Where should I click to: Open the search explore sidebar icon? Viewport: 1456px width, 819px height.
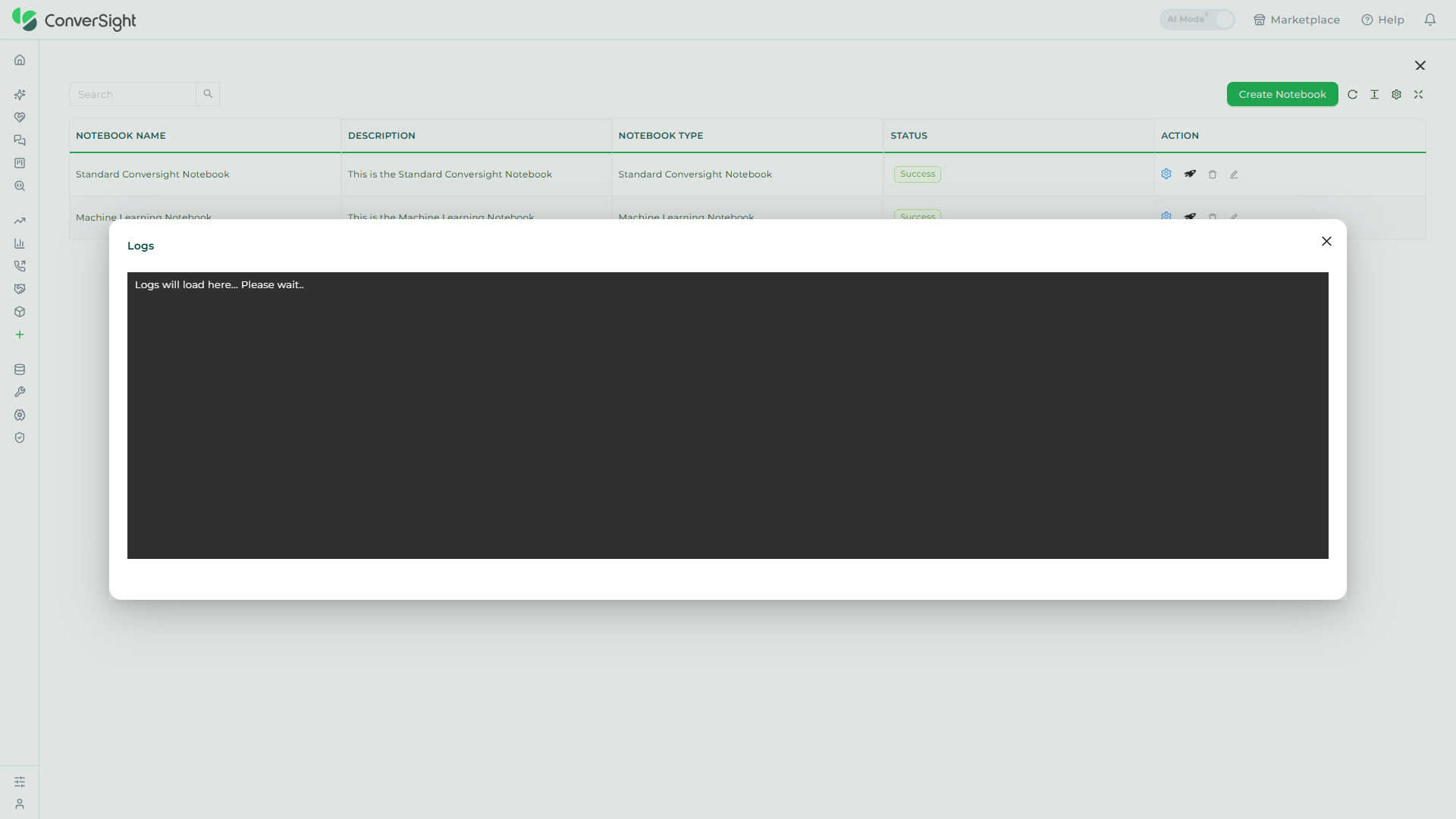[x=20, y=186]
